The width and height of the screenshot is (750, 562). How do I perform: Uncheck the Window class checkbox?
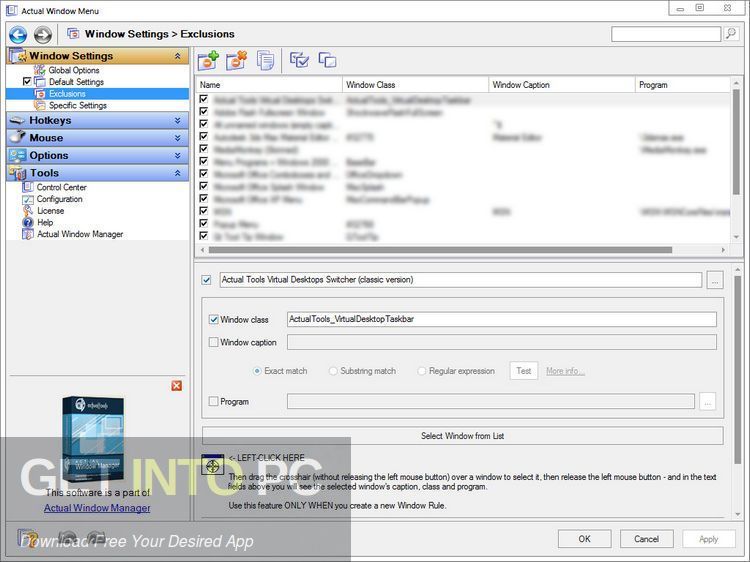tap(213, 320)
